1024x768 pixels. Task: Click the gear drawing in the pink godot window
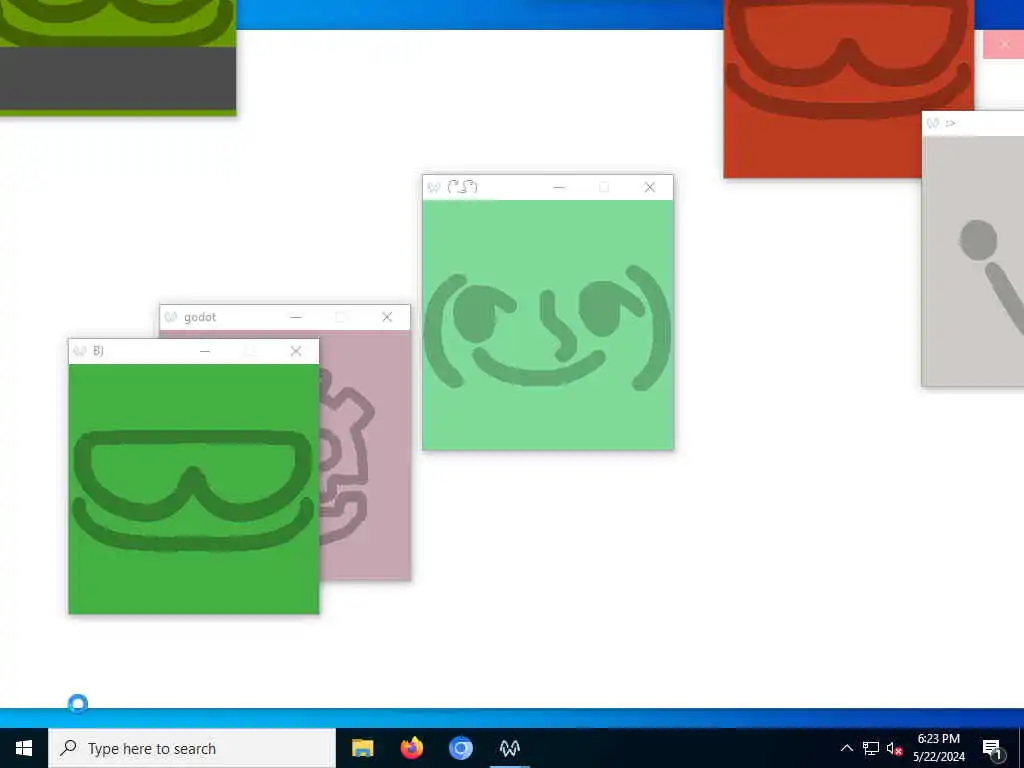pos(348,457)
